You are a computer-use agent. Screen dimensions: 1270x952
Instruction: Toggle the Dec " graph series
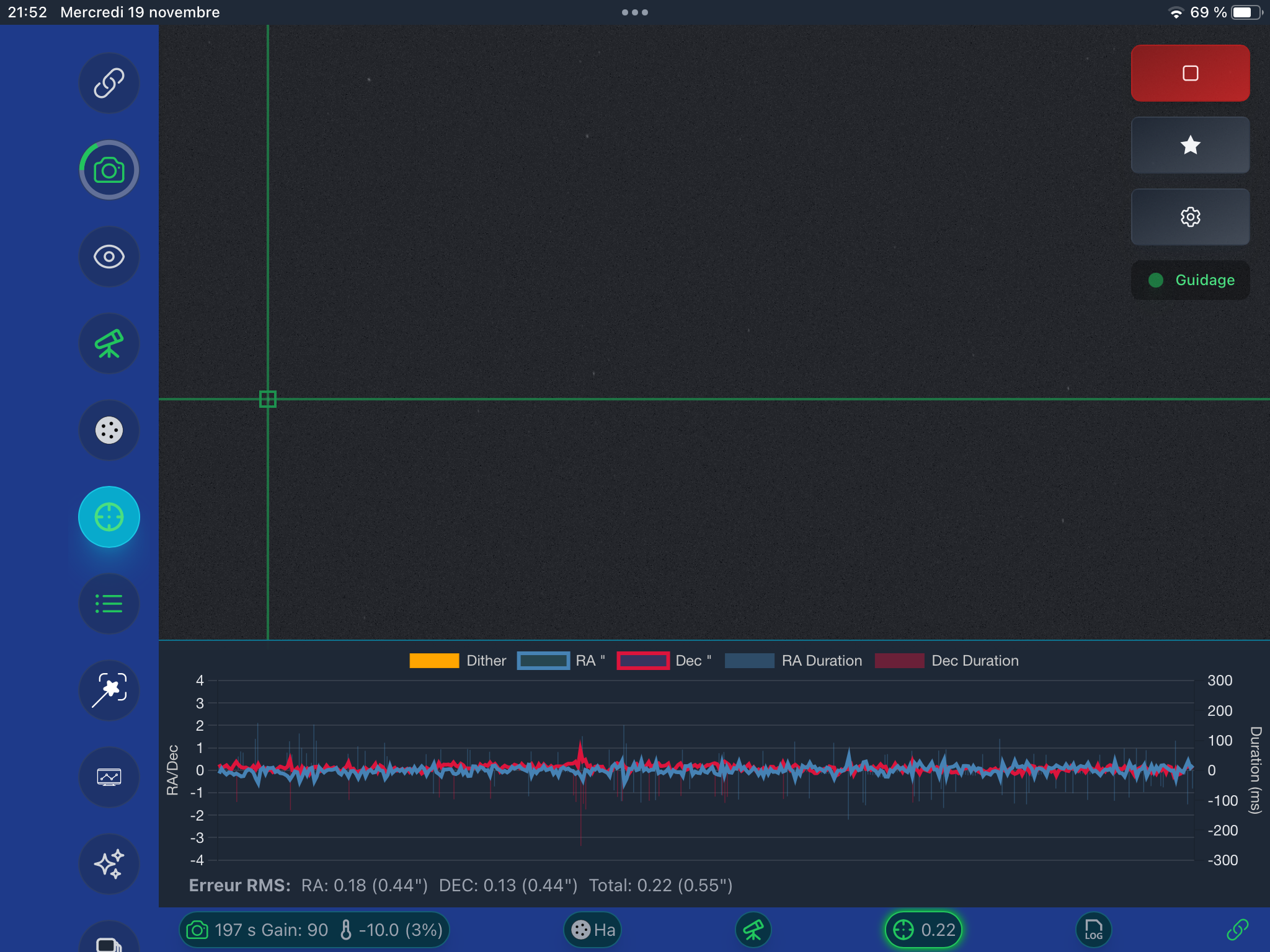[x=664, y=661]
